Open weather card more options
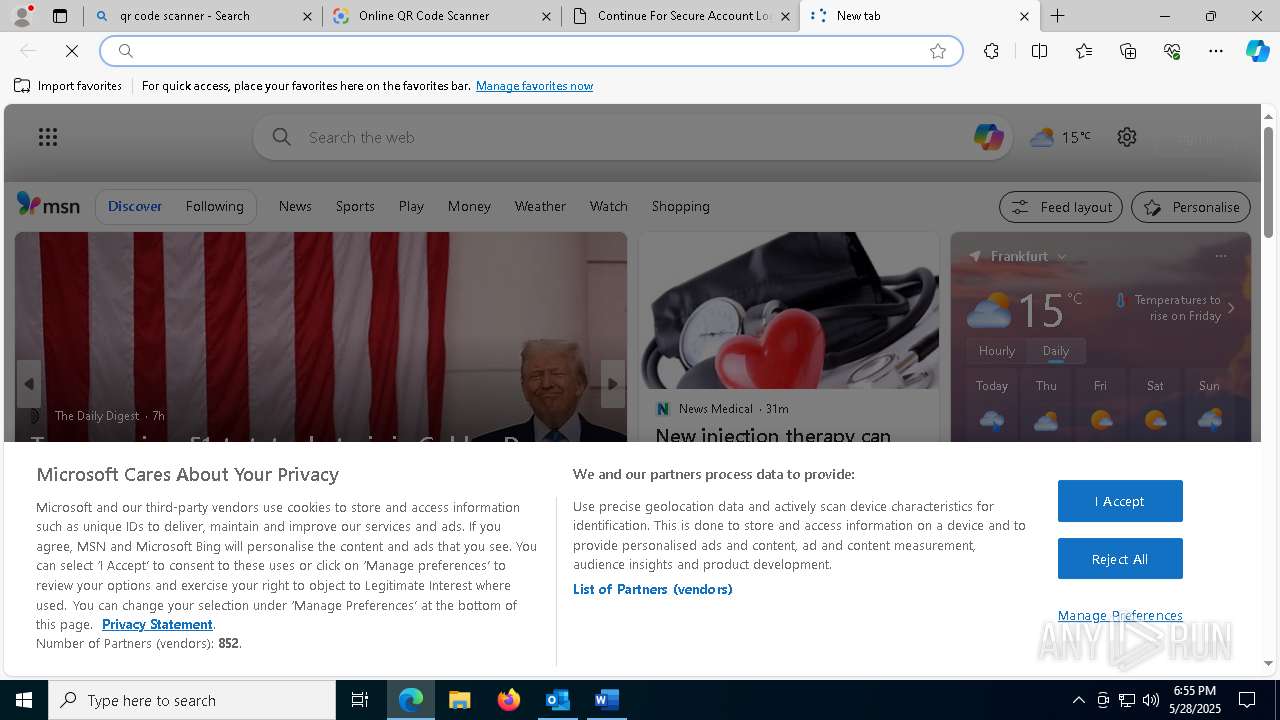 click(x=1220, y=256)
